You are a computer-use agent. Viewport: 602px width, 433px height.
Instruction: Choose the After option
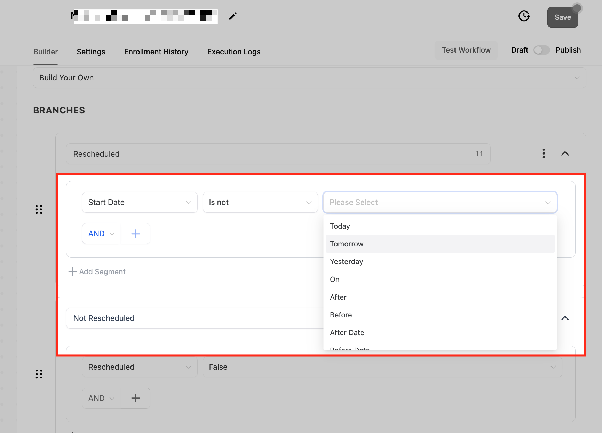440,297
